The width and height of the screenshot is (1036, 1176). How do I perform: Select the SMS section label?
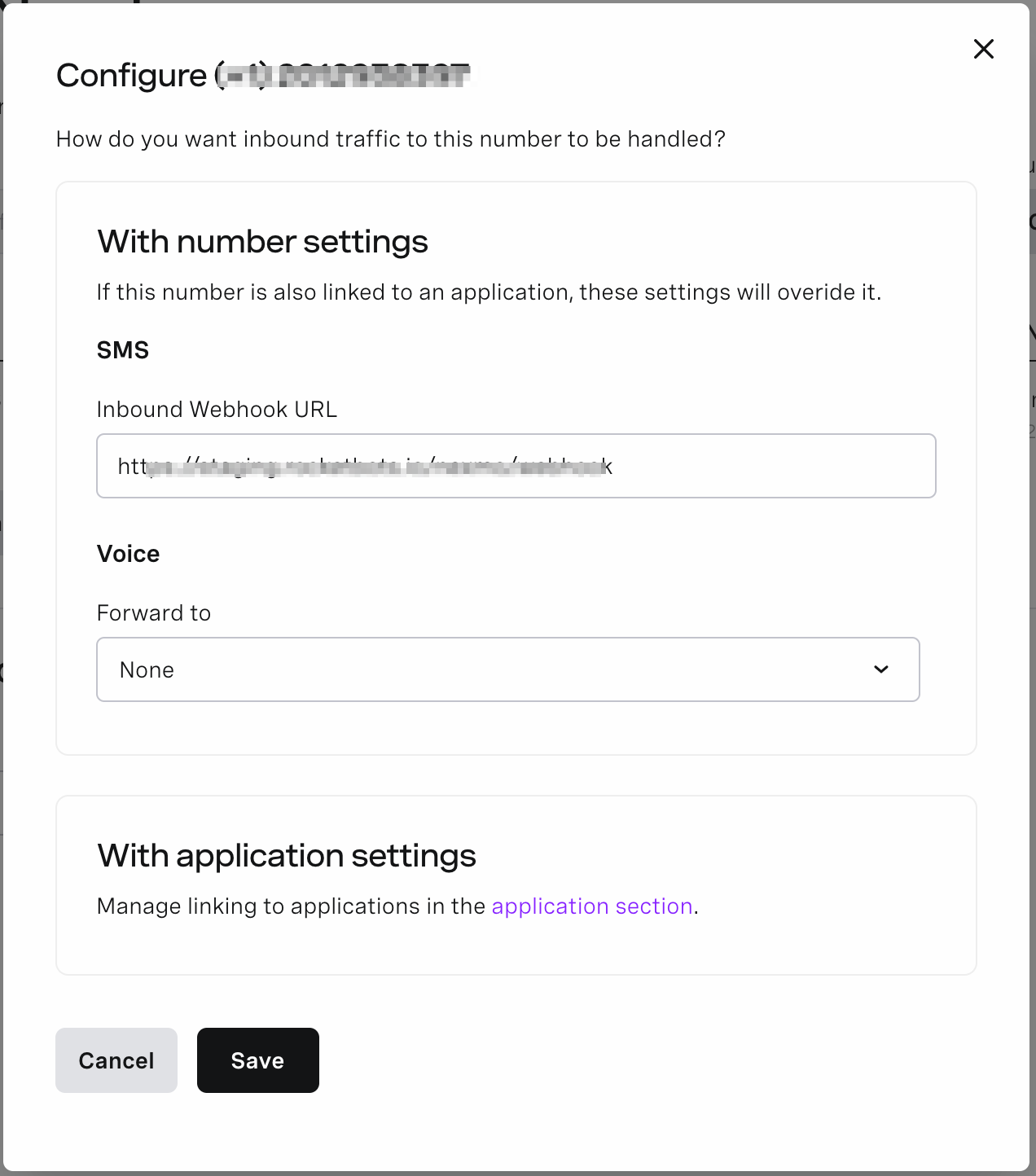tap(123, 350)
